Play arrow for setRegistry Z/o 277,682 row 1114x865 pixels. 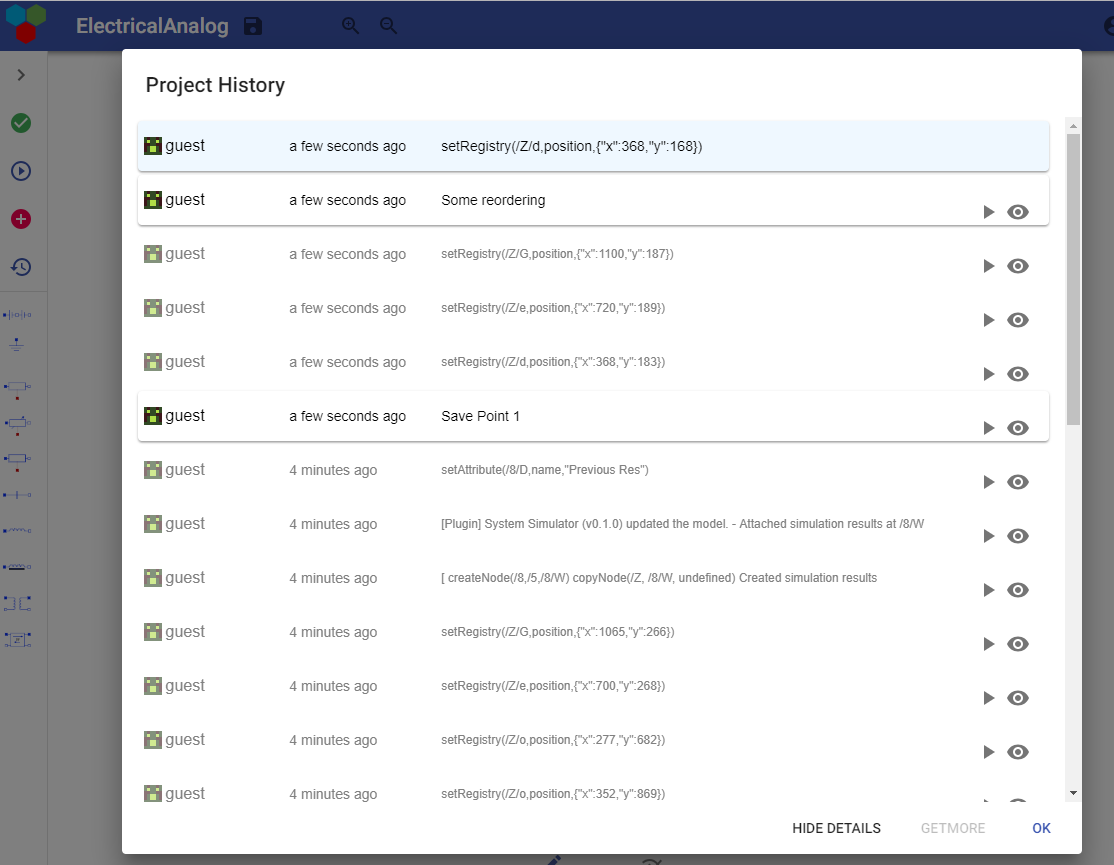[988, 751]
